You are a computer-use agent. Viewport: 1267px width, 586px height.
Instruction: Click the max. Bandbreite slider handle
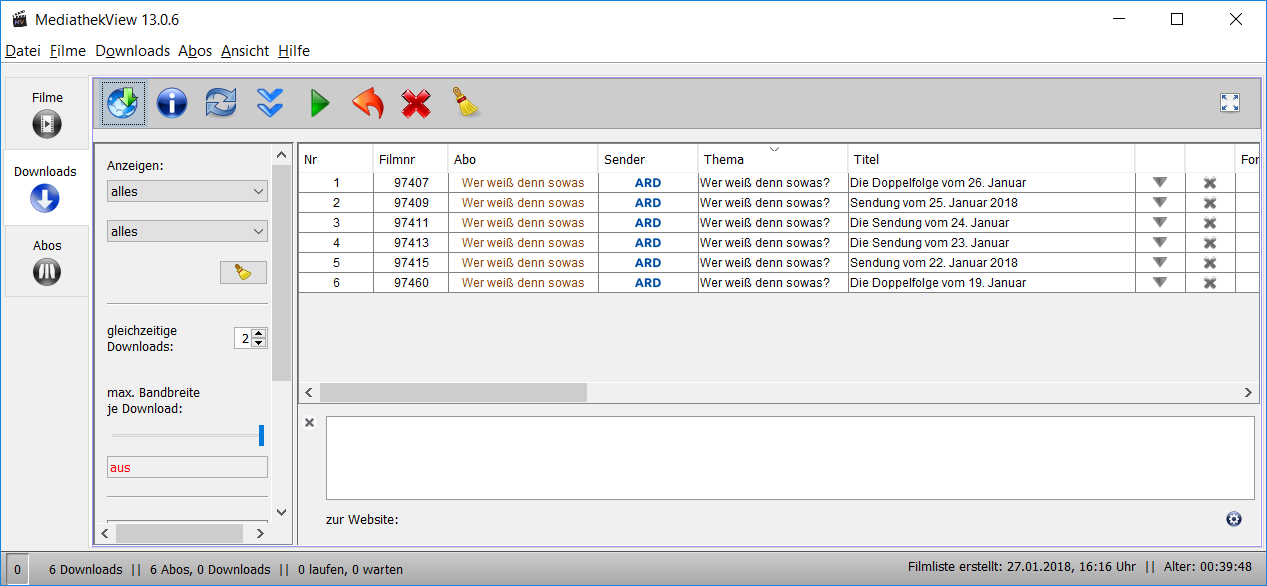pos(261,435)
